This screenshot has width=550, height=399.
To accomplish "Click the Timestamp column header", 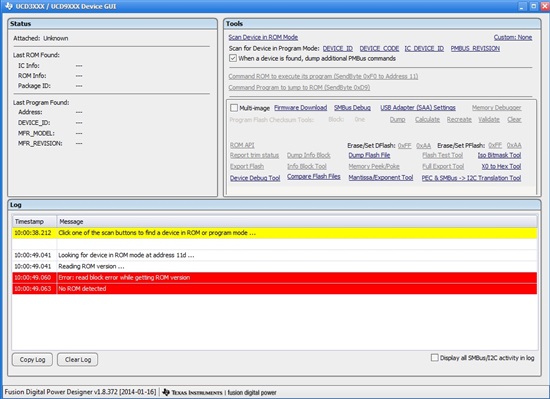I will tap(34, 222).
